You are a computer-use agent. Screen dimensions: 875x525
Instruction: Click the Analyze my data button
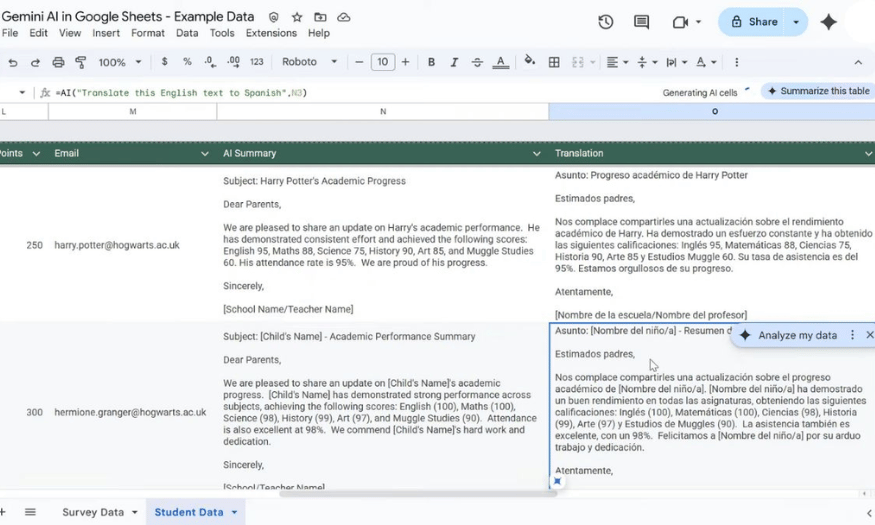(789, 335)
